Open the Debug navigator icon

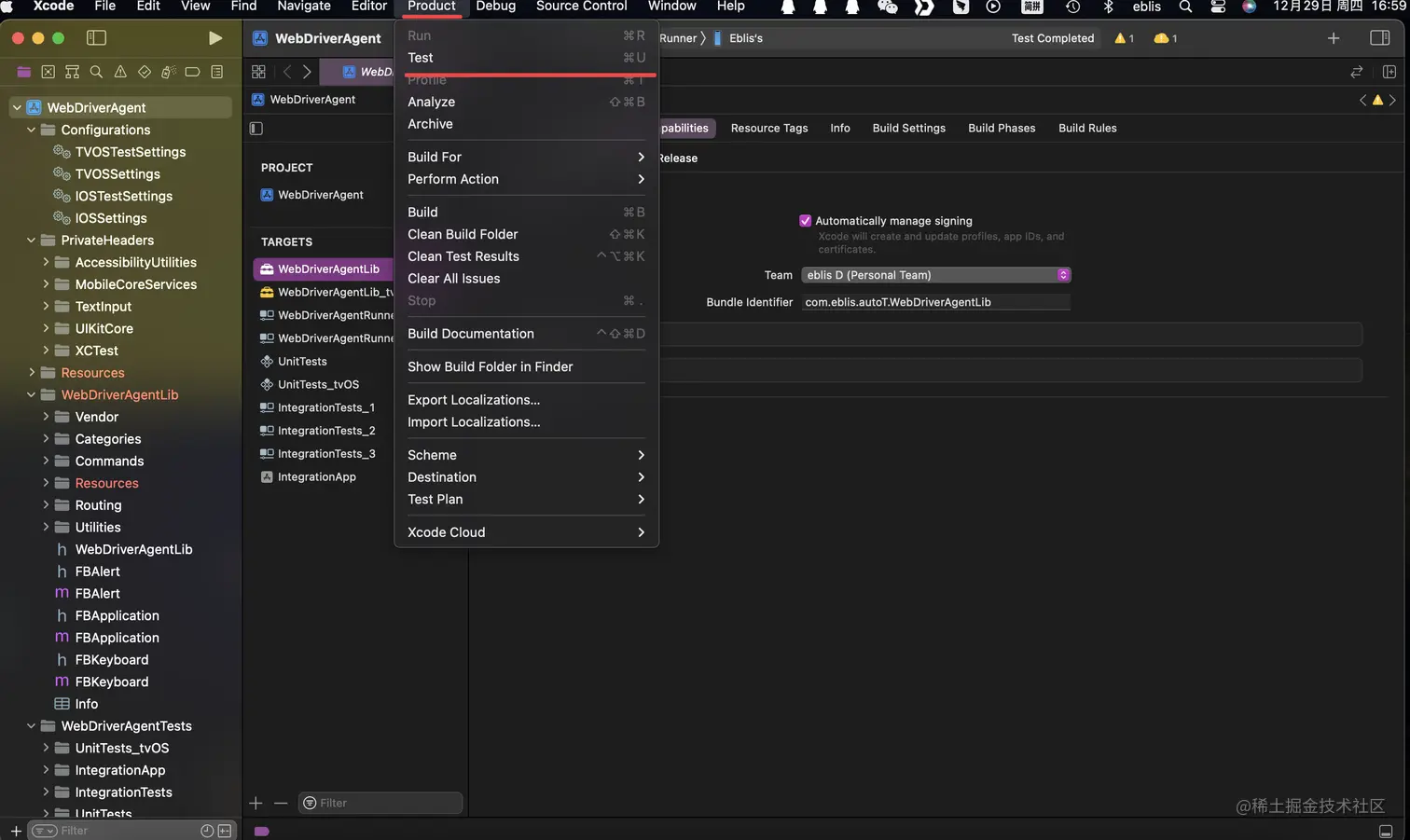click(x=169, y=72)
